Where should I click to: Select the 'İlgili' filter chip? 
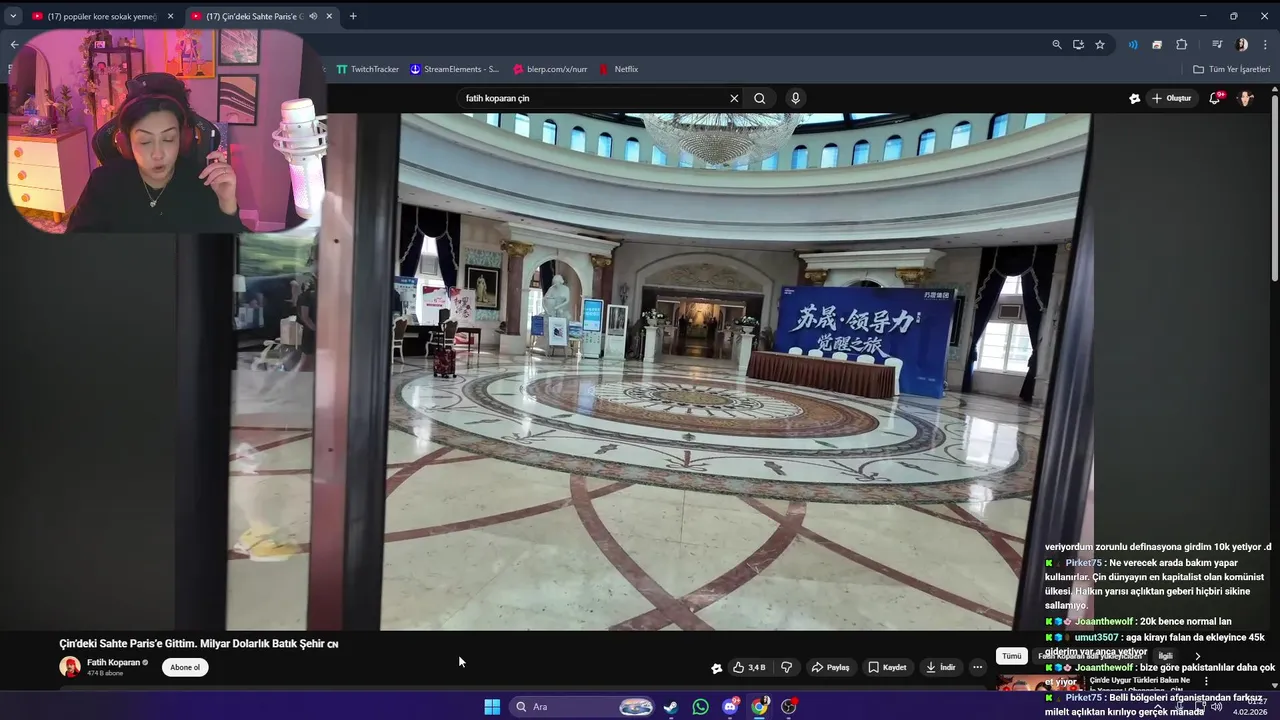tap(1165, 656)
